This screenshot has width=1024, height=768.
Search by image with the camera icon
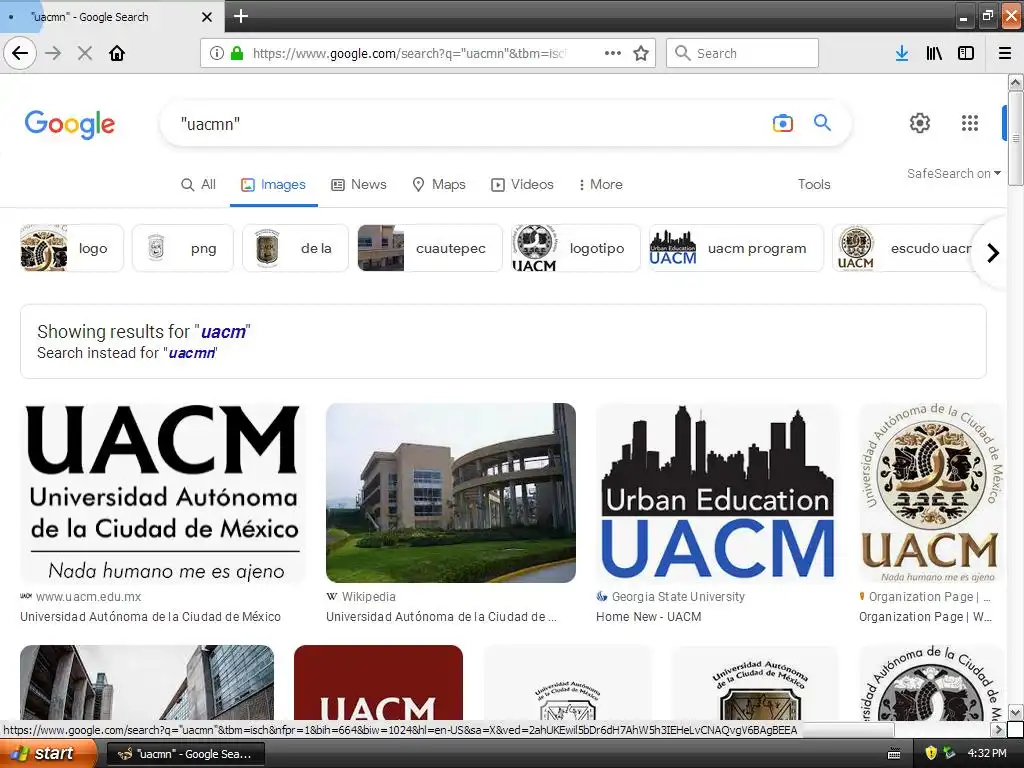point(782,123)
